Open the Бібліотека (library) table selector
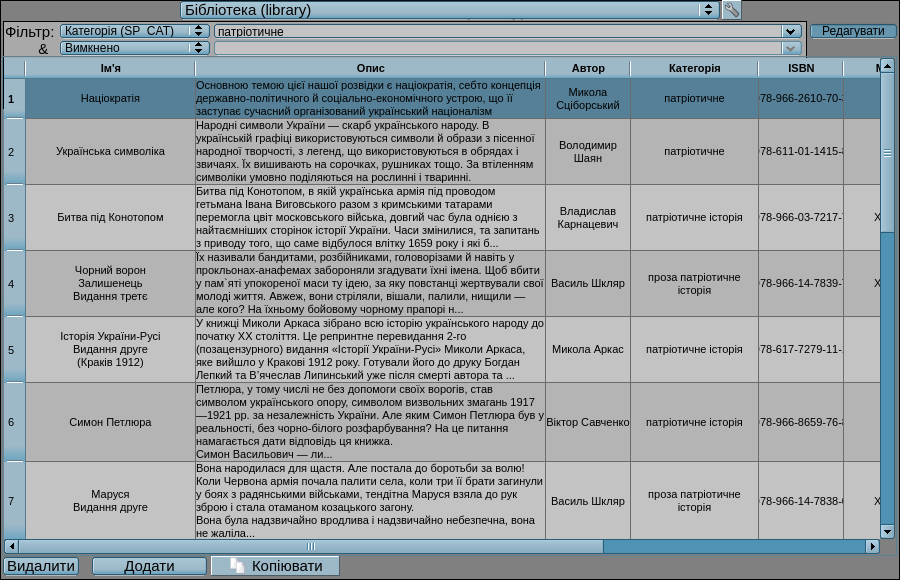900x580 pixels. (x=450, y=10)
